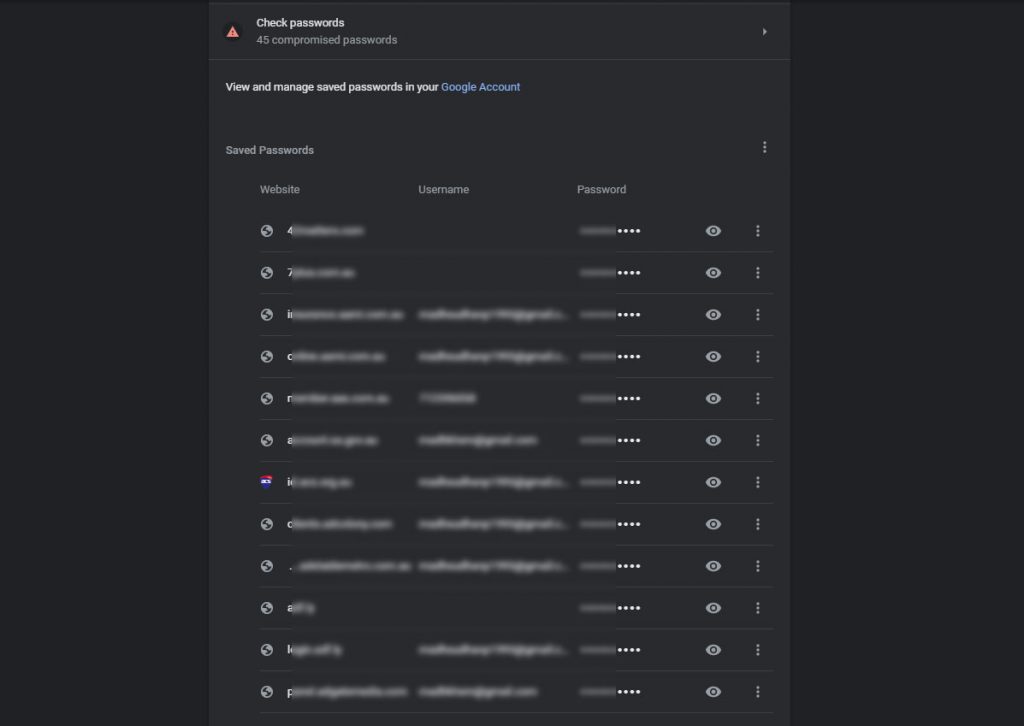1024x726 pixels.
Task: Click the globe favicon of the site starting with dots
Action: 266,566
